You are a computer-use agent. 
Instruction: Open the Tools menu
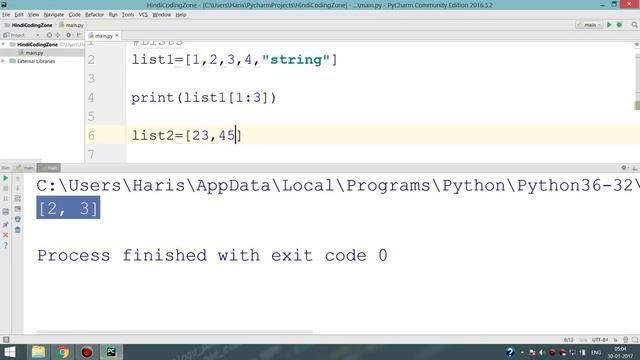click(x=128, y=15)
